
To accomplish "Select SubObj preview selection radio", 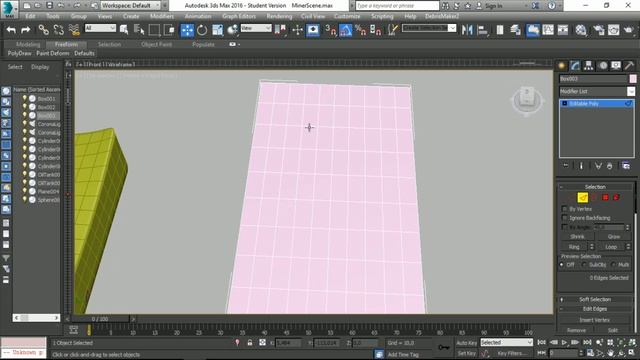I will [584, 264].
